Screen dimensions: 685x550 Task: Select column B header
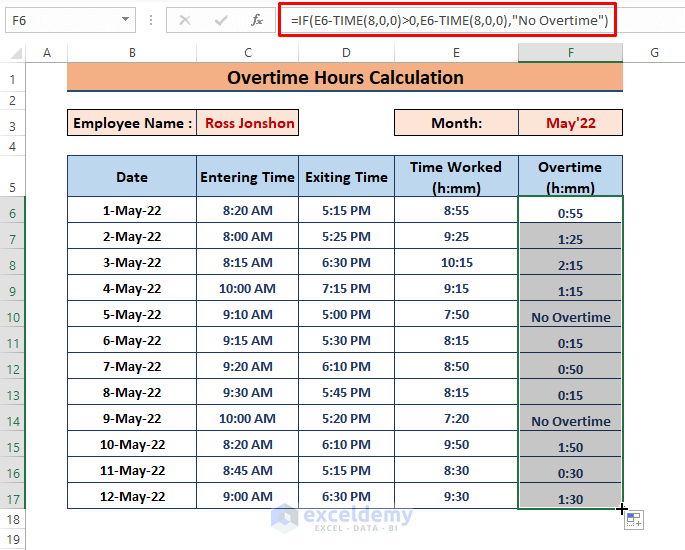(132, 53)
